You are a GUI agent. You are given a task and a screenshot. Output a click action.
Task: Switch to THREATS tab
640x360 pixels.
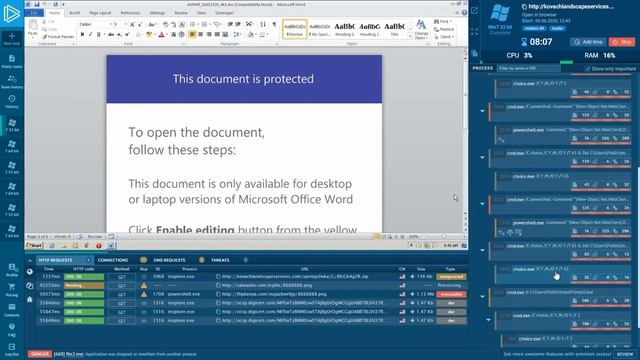coord(220,260)
